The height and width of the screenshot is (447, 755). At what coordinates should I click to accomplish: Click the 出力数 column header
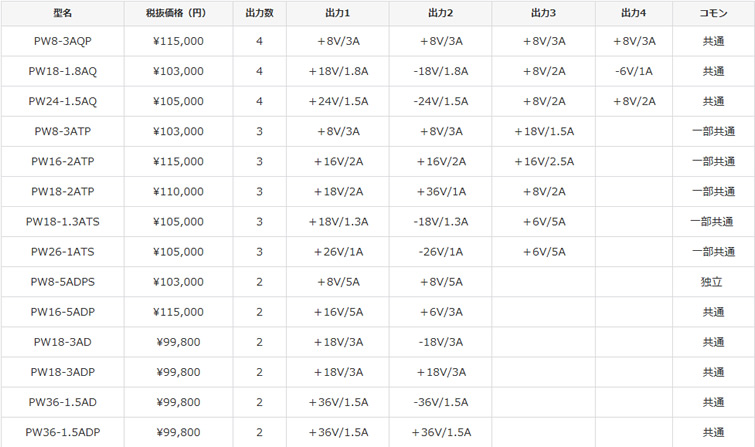(260, 13)
